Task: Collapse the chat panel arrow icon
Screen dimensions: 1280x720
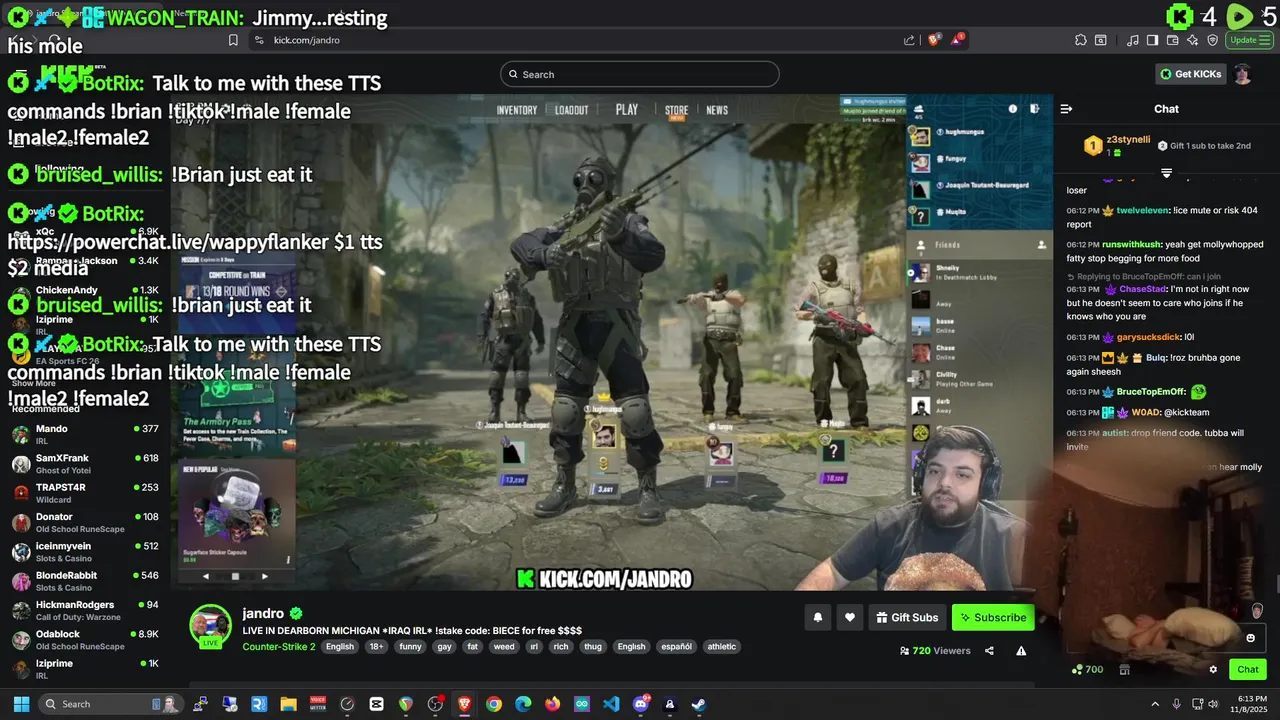Action: pyautogui.click(x=1066, y=109)
